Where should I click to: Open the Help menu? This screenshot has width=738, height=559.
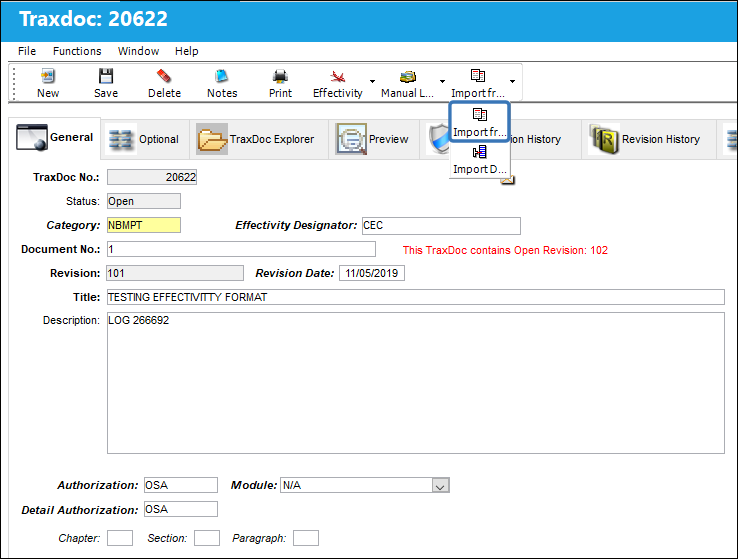(x=187, y=51)
